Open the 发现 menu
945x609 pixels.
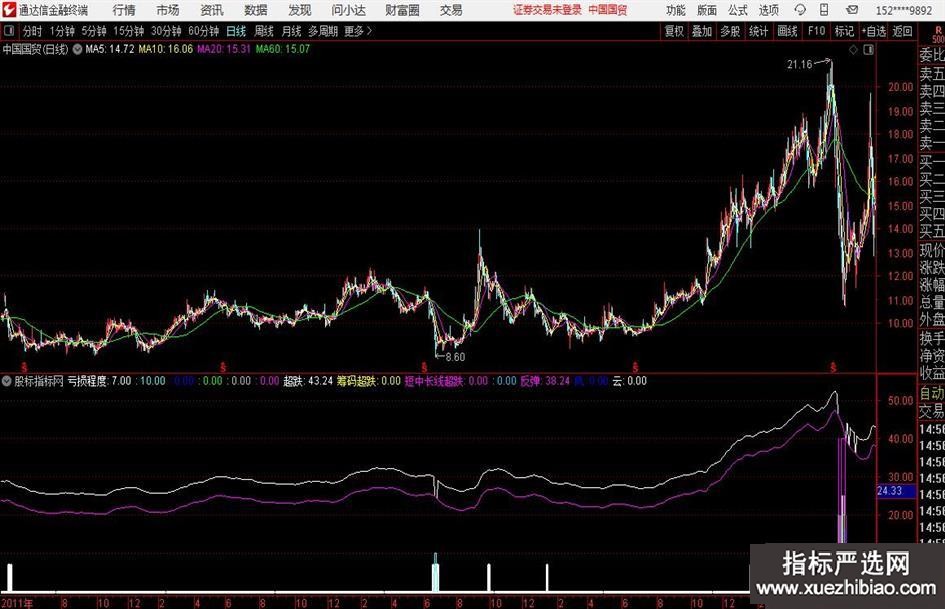point(300,10)
